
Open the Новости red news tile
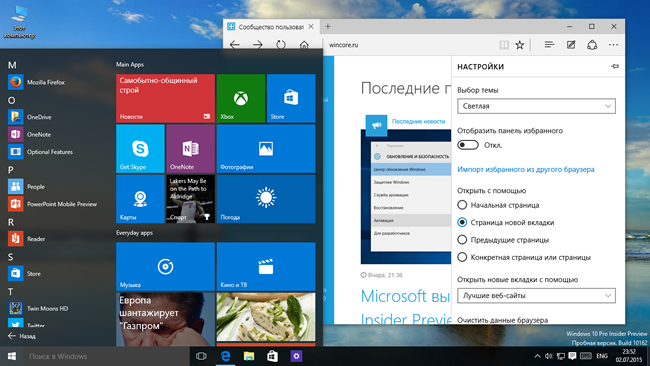click(x=165, y=98)
